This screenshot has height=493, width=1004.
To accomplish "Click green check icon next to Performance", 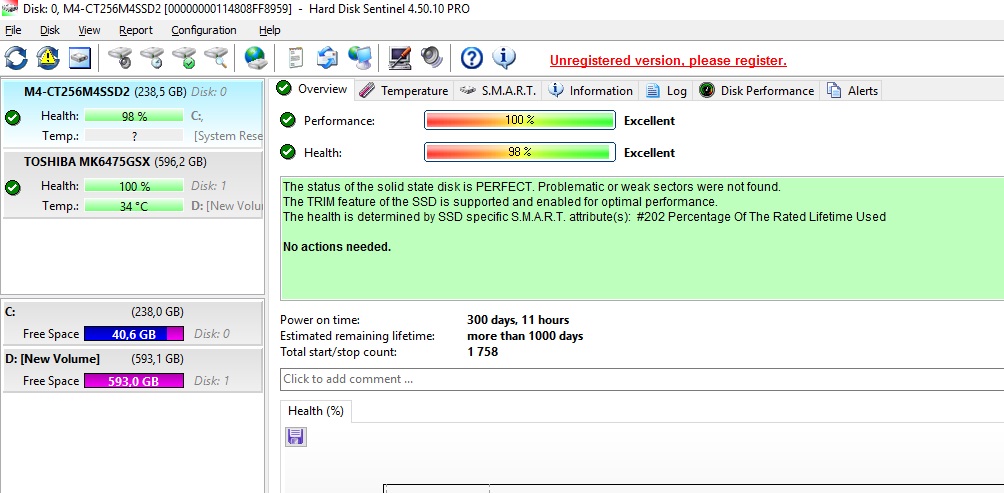I will (288, 120).
